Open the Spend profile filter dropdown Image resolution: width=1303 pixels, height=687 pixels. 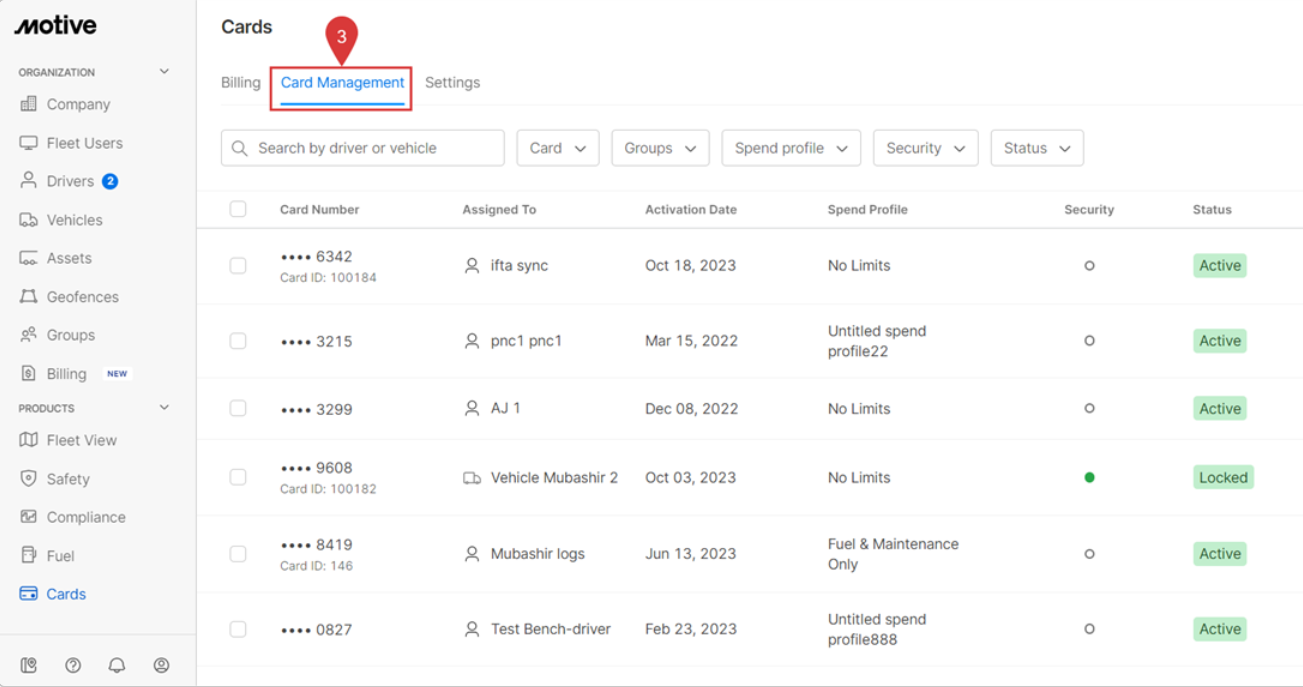pos(790,148)
